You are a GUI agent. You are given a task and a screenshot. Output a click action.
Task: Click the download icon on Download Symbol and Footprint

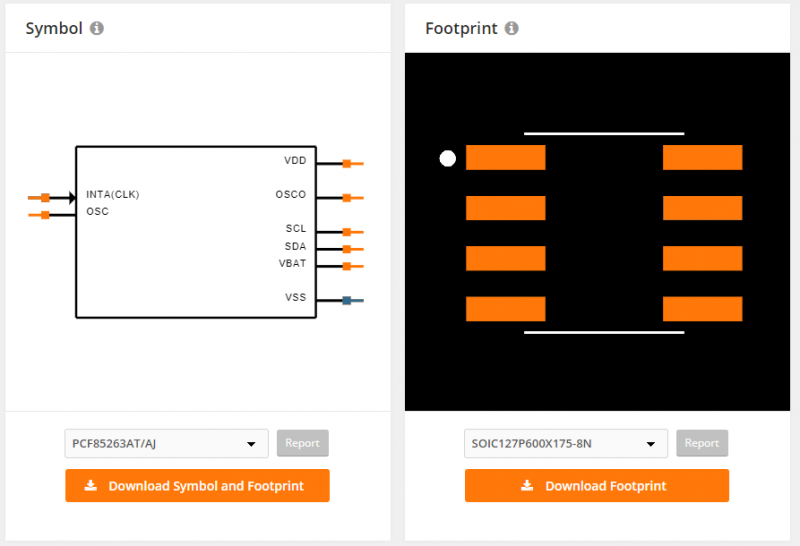91,486
